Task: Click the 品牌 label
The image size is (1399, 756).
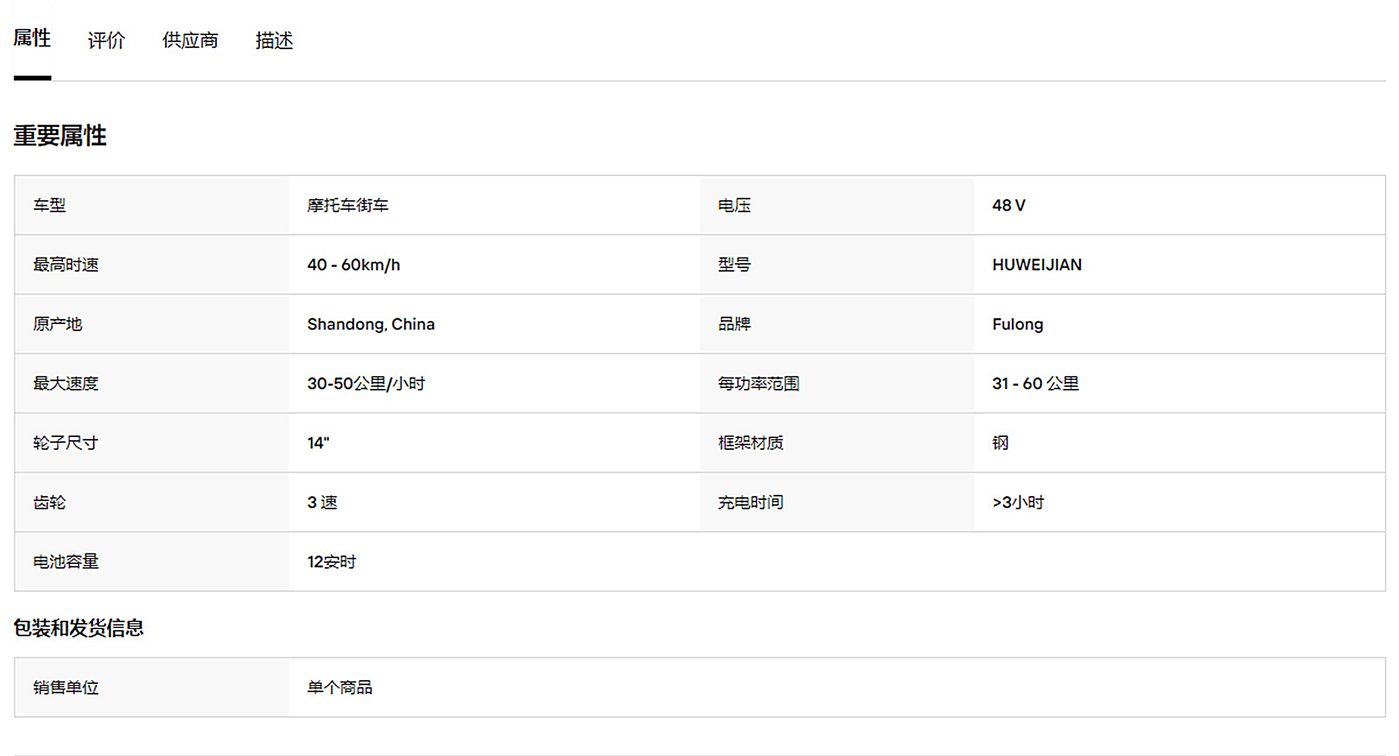Action: (734, 324)
